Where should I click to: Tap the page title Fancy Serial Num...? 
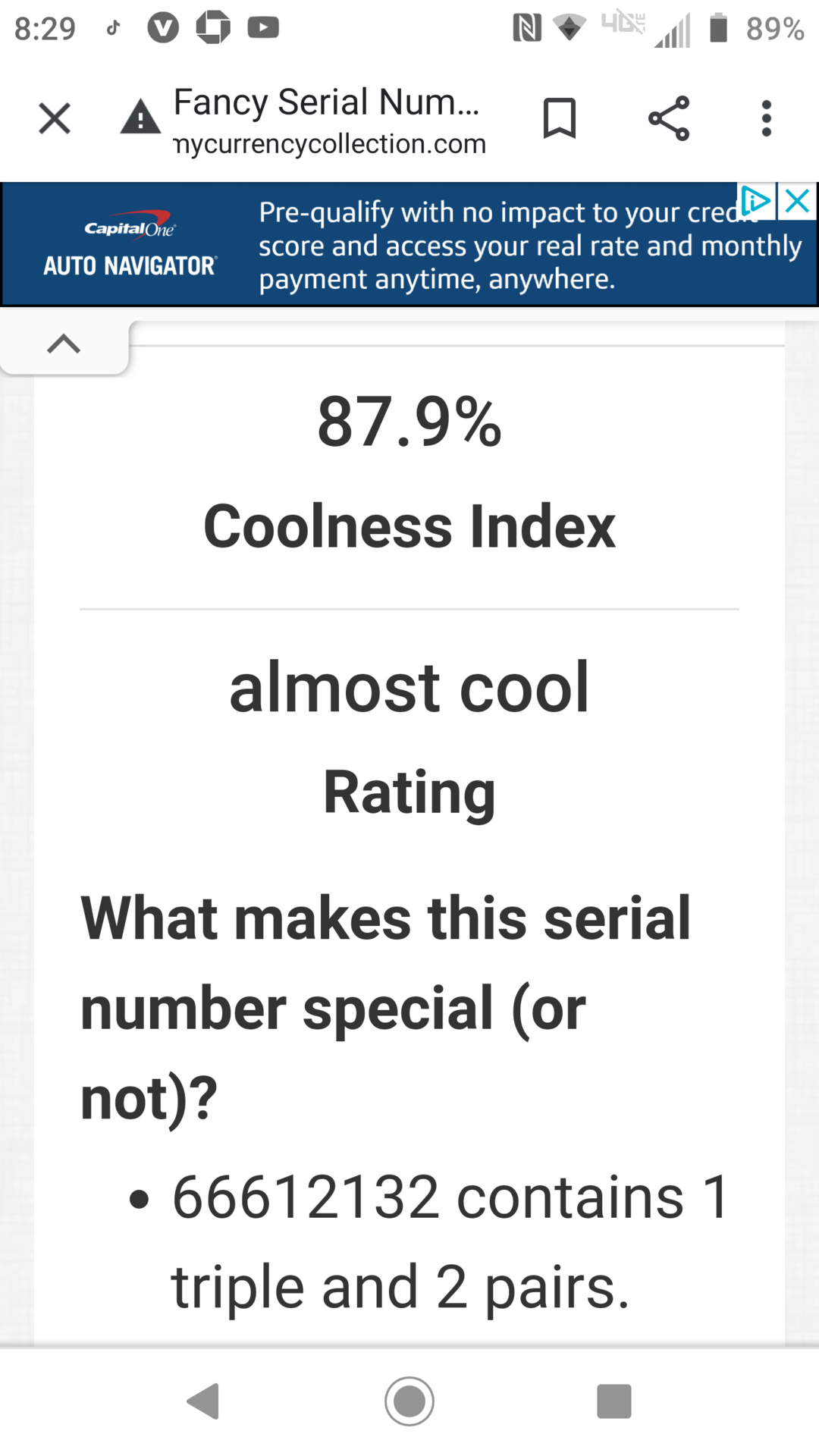326,102
